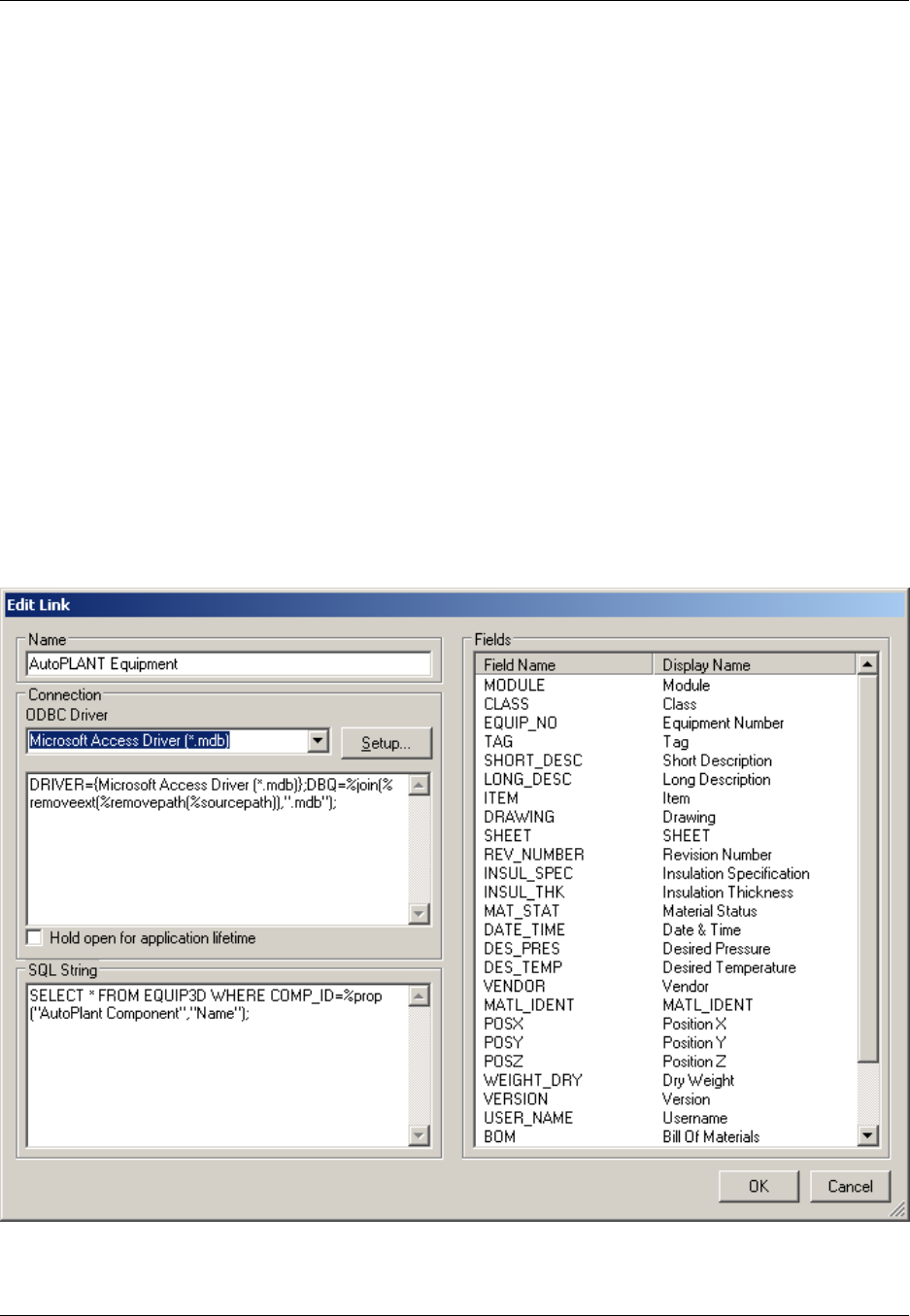This screenshot has width=910, height=1316.
Task: Click the Edit Link title bar
Action: coord(455,605)
